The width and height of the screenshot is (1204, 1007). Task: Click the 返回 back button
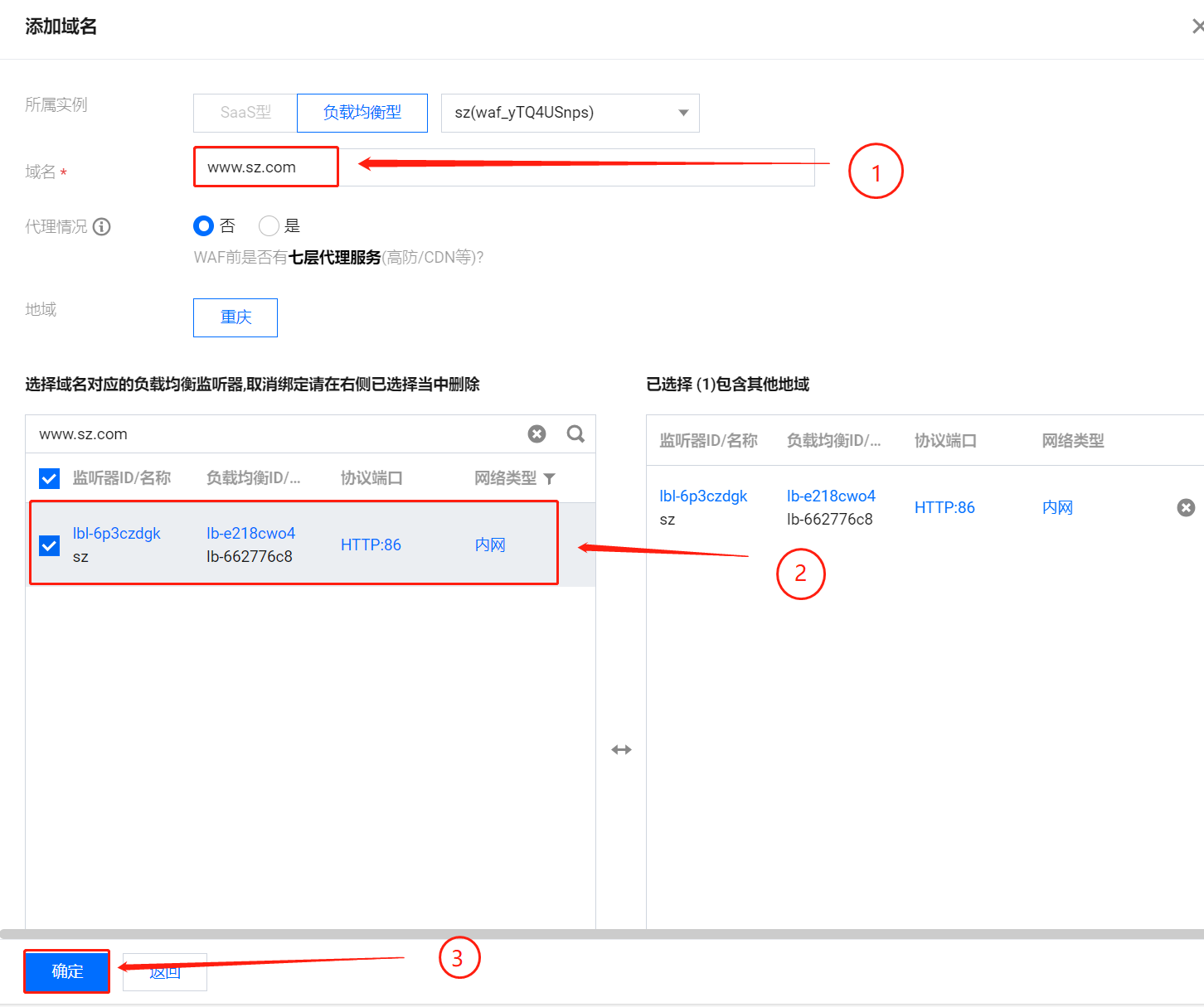[x=165, y=972]
